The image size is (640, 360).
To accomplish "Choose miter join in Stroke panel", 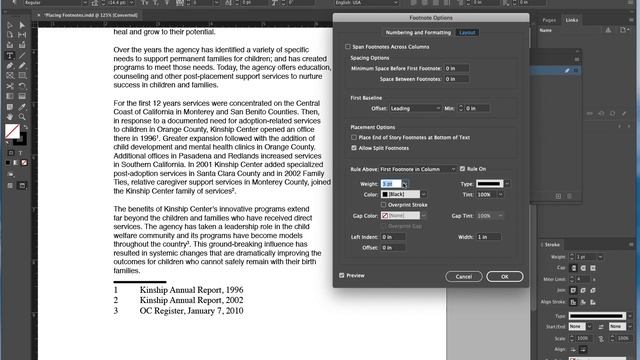I will click(x=573, y=290).
